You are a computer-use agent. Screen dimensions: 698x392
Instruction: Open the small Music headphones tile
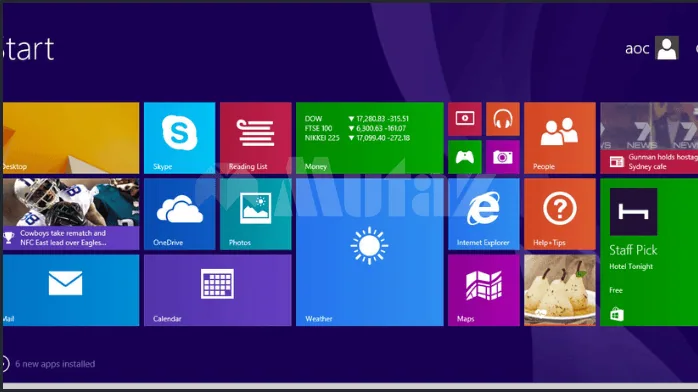pos(503,119)
